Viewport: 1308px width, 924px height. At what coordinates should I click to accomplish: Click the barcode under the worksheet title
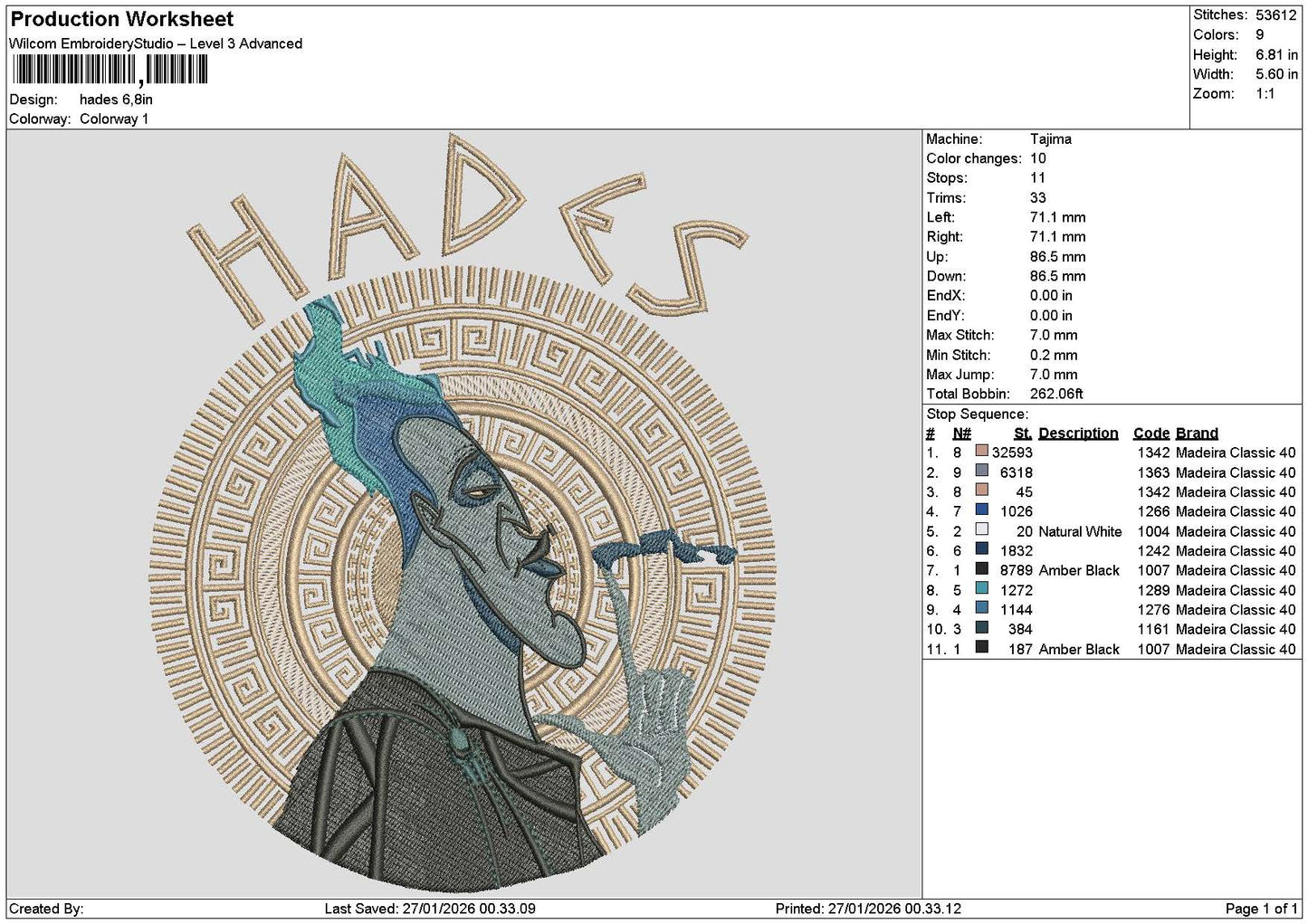point(110,71)
